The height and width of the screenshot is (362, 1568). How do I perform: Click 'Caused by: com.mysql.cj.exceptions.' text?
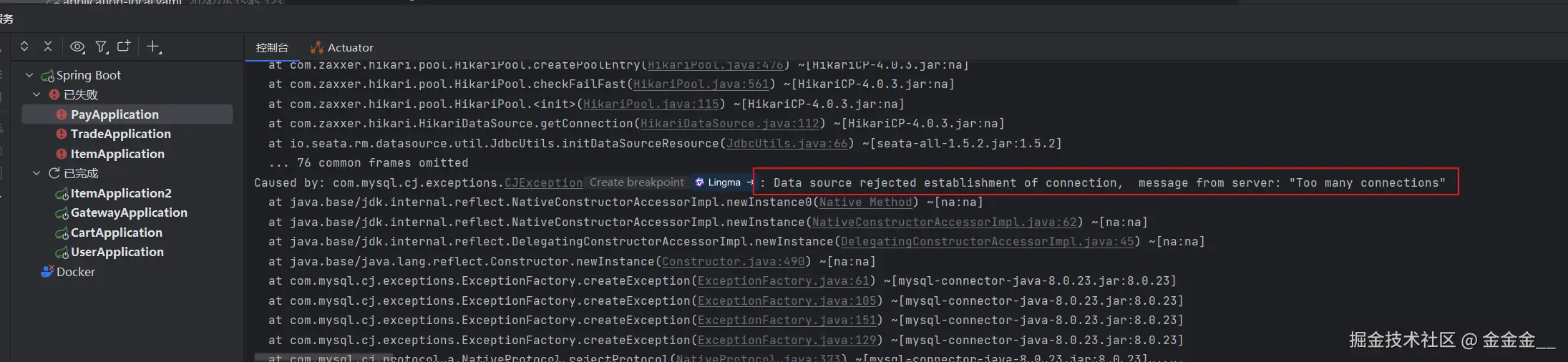point(379,182)
